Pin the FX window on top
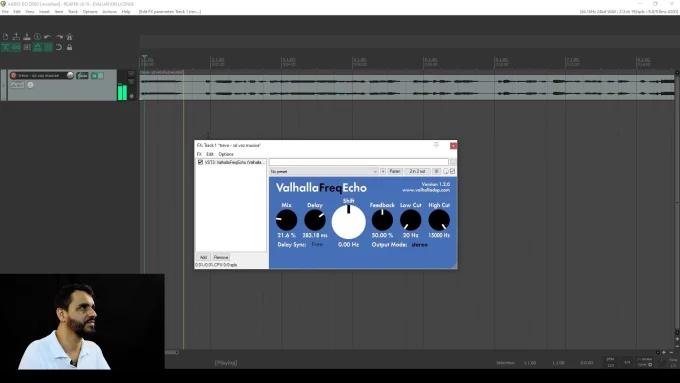This screenshot has height=383, width=680. (436, 145)
